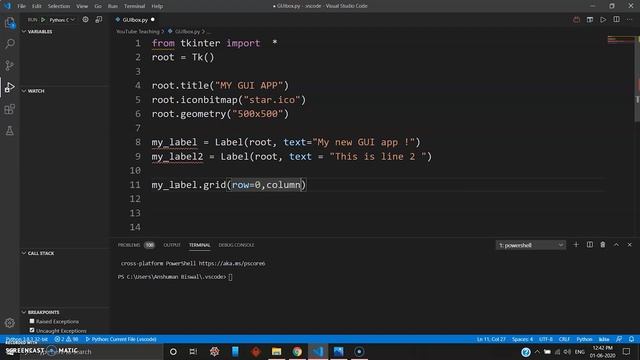Click the editor minimap
The height and width of the screenshot is (360, 640).
(x=620, y=40)
